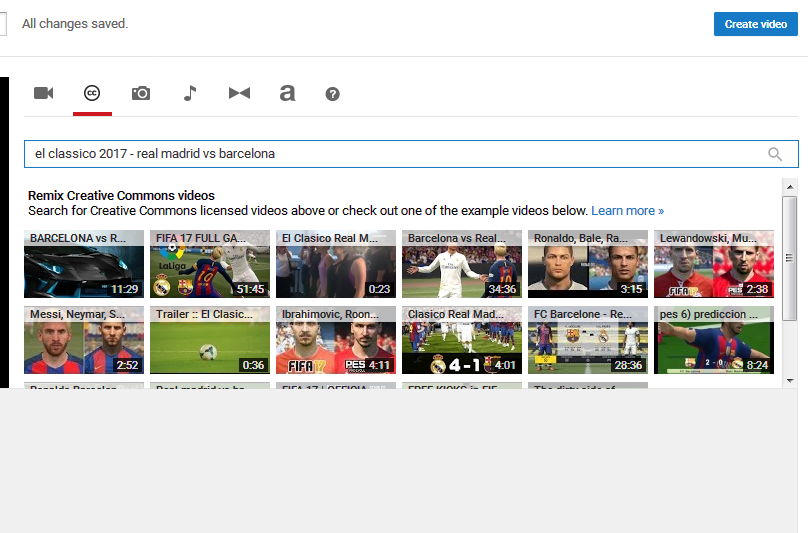
Task: Click the 'Remix Creative Commons videos' heading
Action: [x=121, y=196]
